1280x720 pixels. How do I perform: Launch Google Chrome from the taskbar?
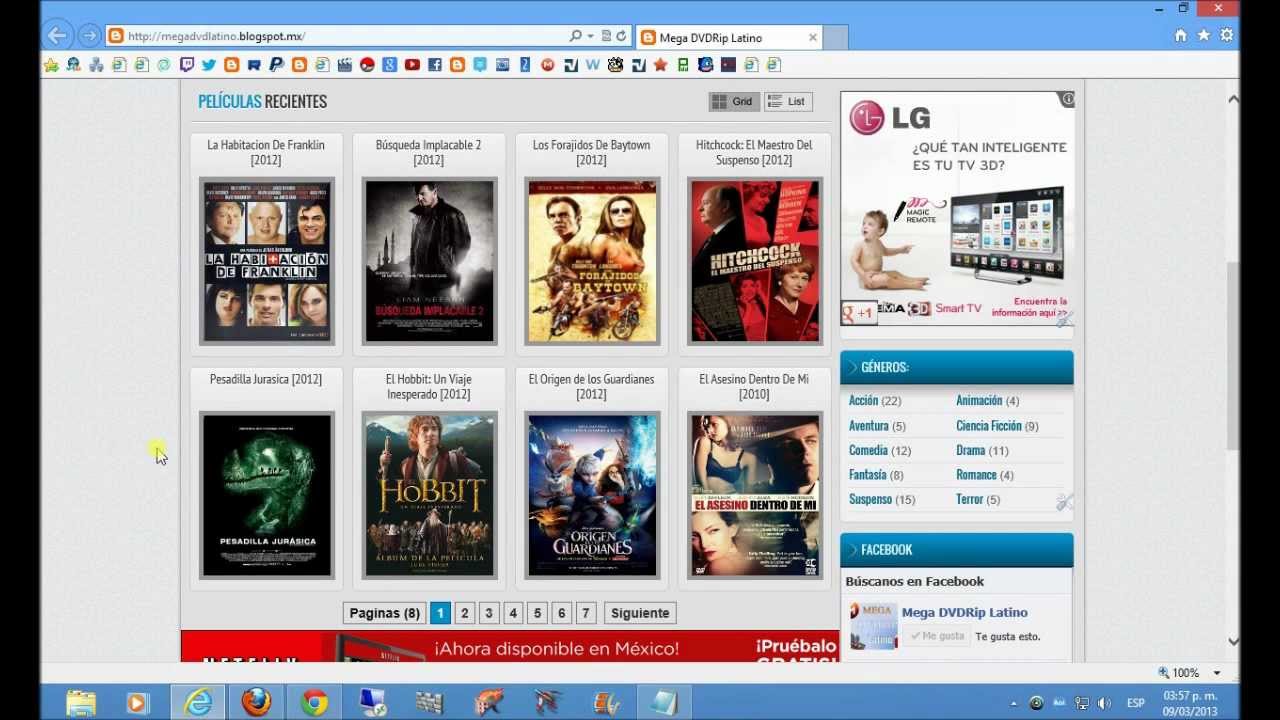pyautogui.click(x=315, y=702)
